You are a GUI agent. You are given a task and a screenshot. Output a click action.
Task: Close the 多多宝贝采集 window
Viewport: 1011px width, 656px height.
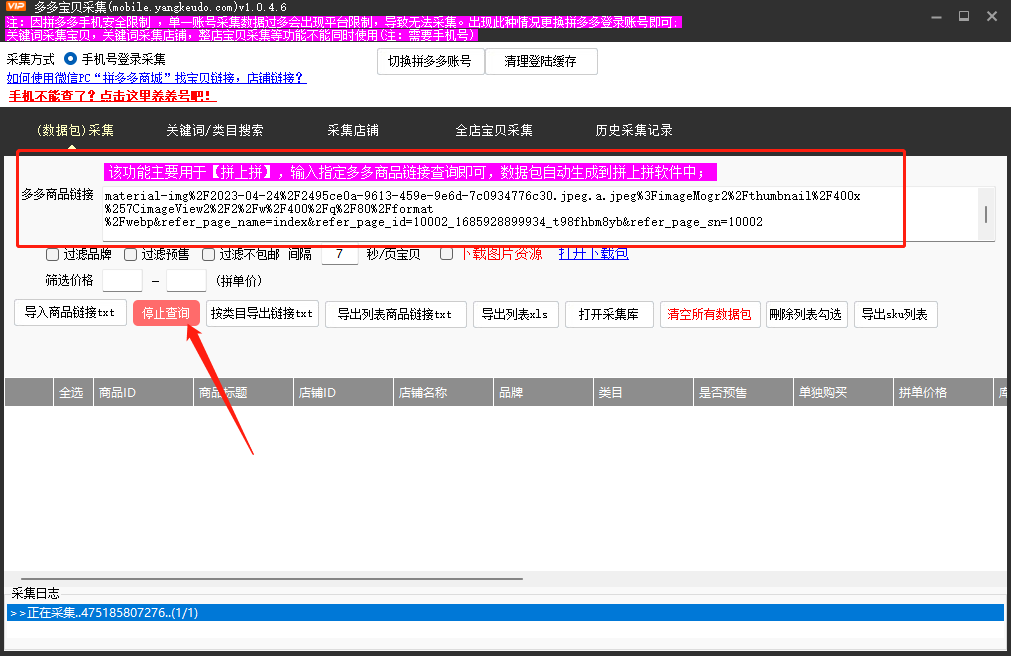[x=992, y=17]
